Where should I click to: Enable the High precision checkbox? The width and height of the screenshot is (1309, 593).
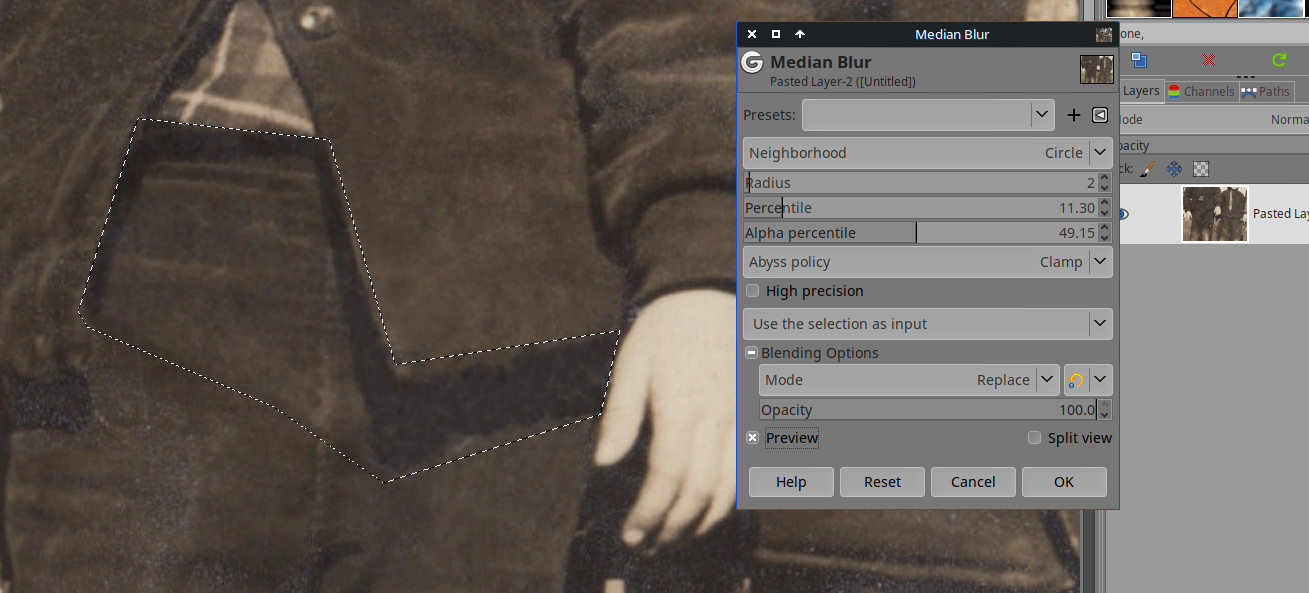pyautogui.click(x=753, y=291)
